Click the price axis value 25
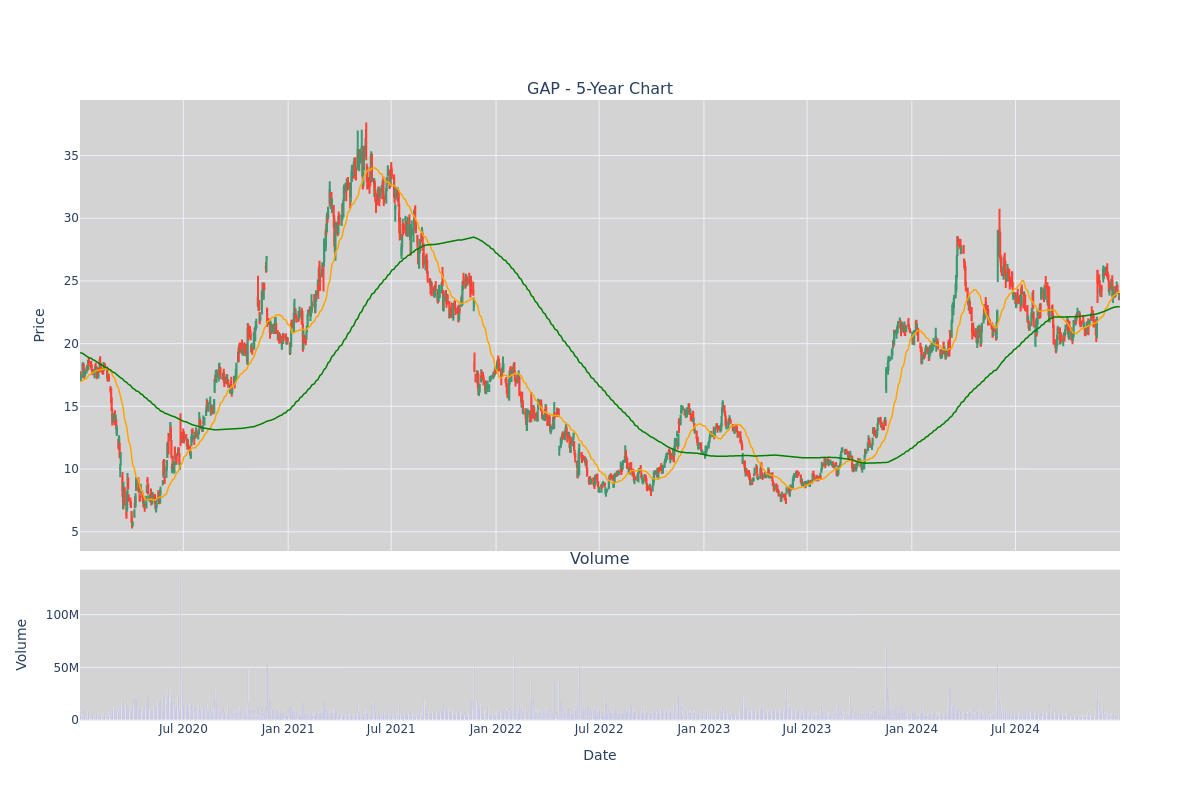This screenshot has width=1200, height=800. [71, 281]
